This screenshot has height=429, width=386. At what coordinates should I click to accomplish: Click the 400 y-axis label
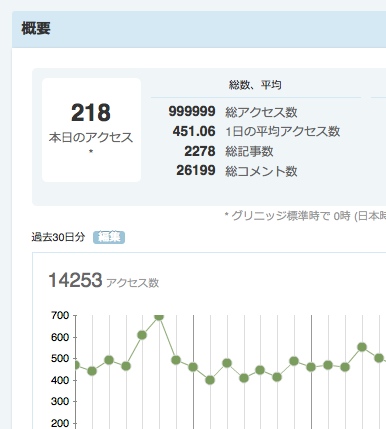pos(60,380)
